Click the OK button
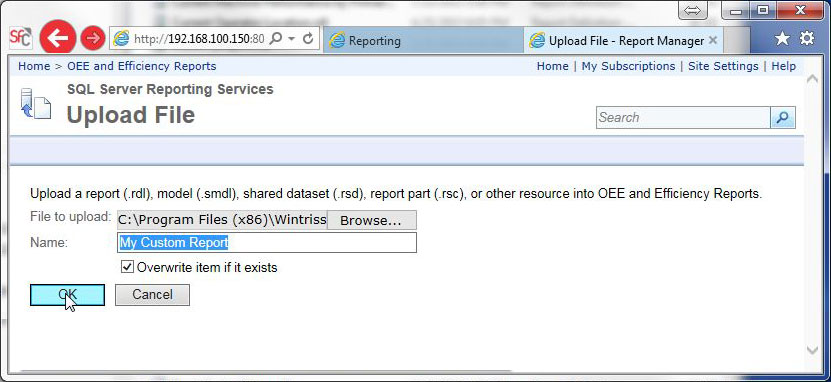831x382 pixels. [x=67, y=295]
